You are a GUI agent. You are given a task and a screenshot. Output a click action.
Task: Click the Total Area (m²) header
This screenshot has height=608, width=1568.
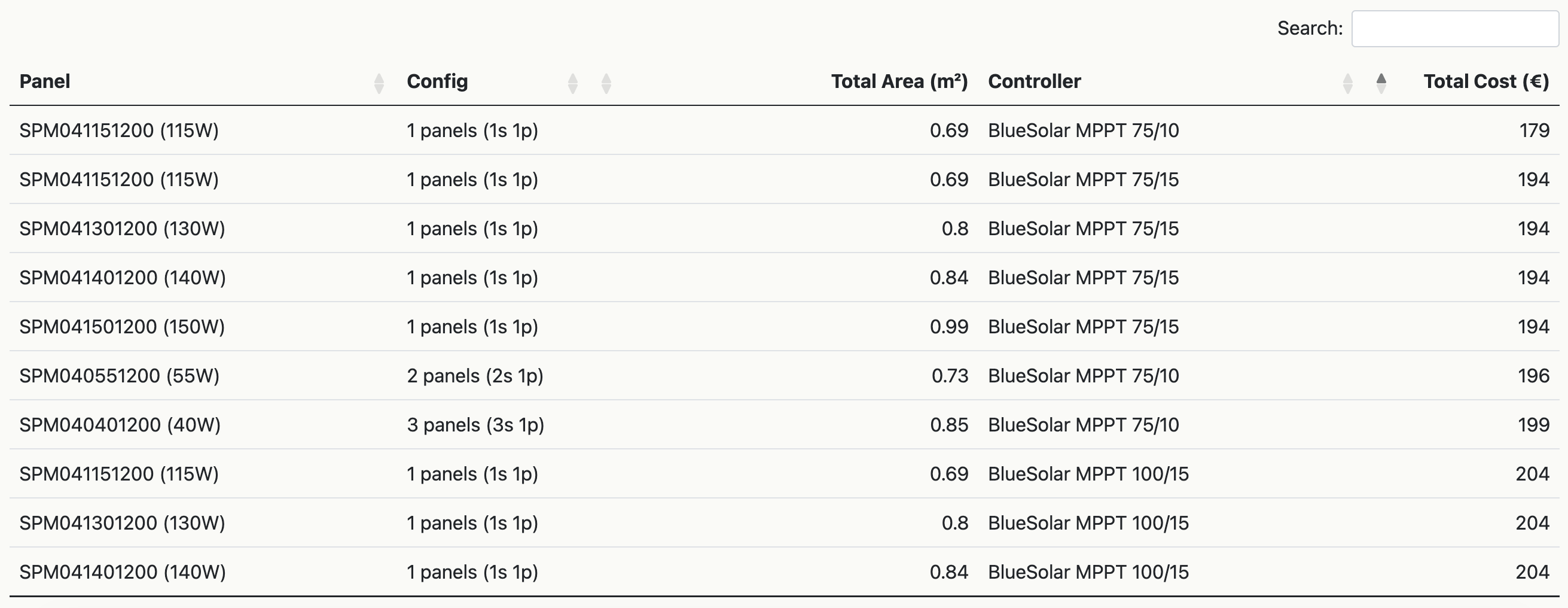point(899,81)
